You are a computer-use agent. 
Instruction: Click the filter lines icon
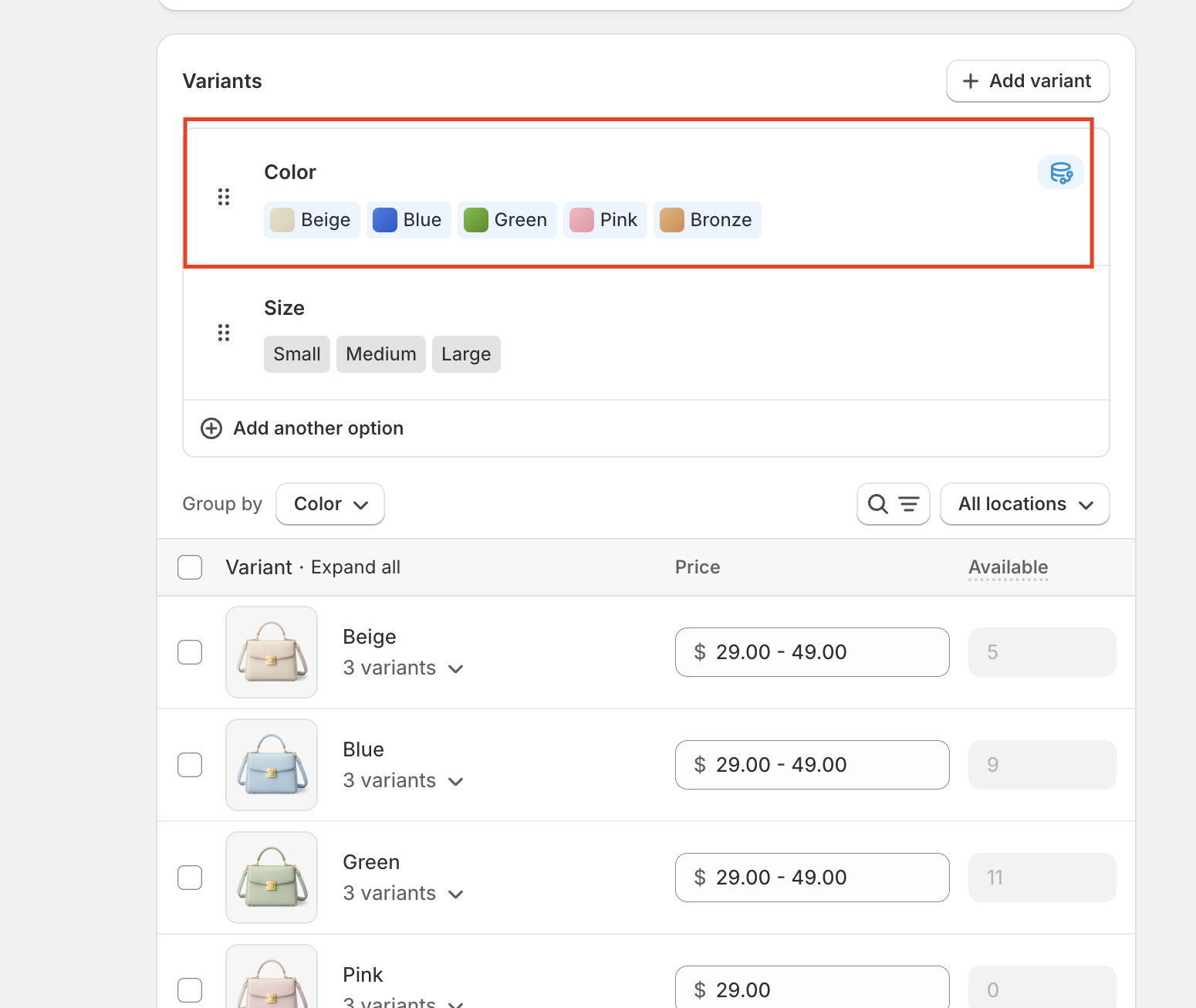tap(909, 504)
